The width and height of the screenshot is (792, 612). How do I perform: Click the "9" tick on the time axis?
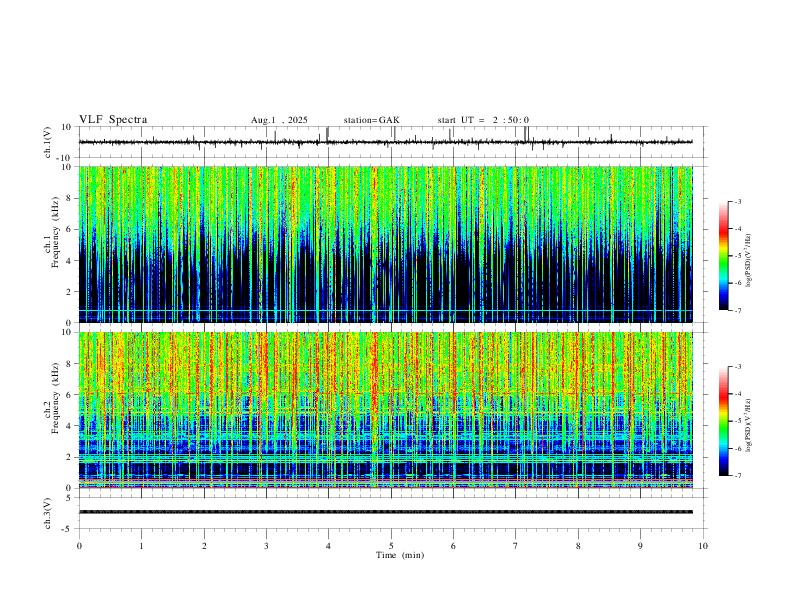click(640, 546)
